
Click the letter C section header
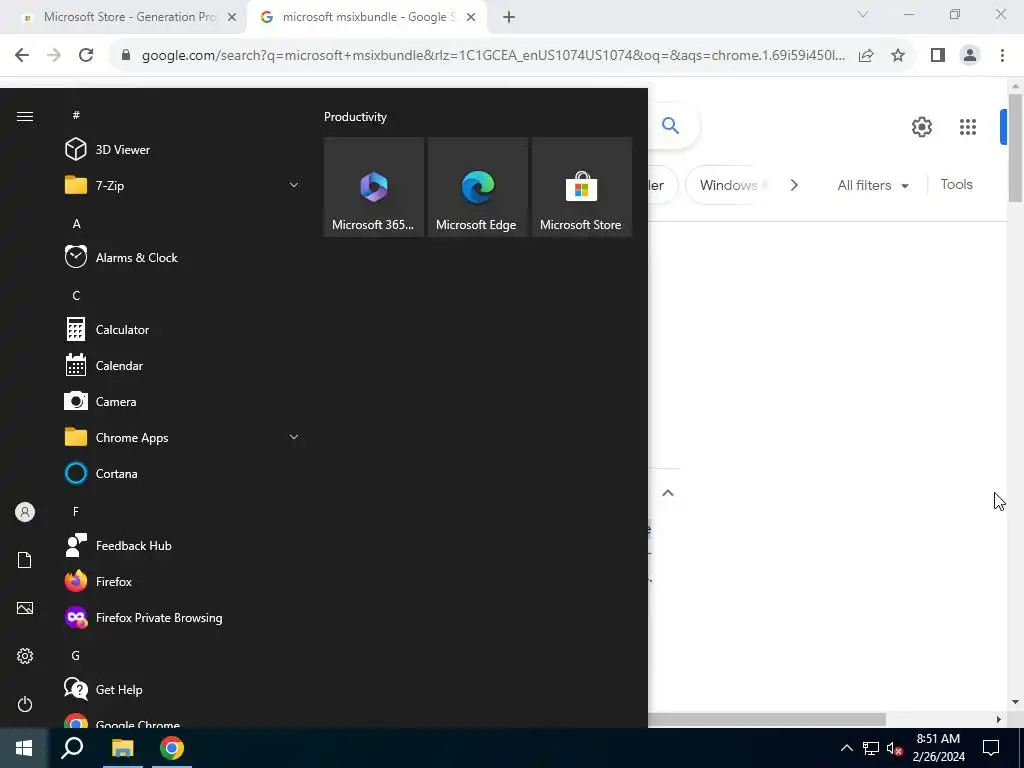coord(76,296)
